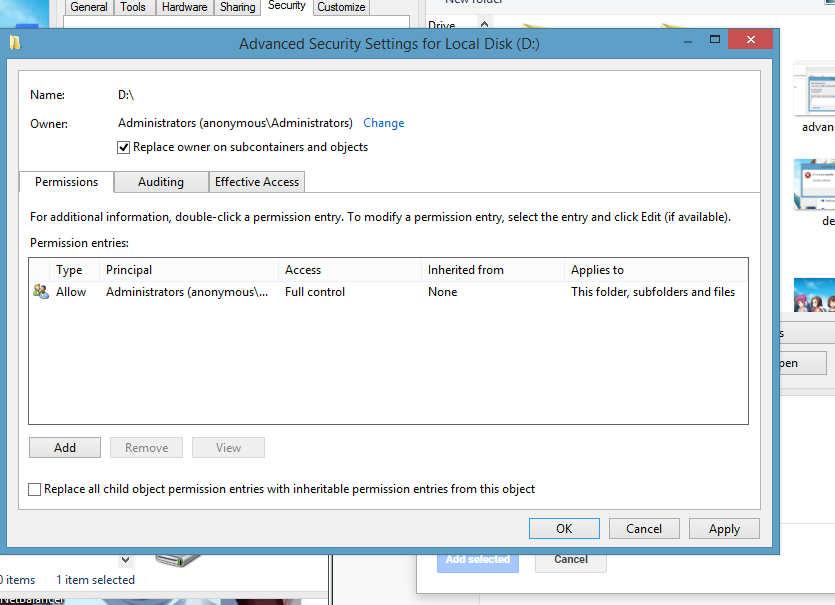Click the down arrow in the Explorer window below
Screen dimensions: 835x605
pyautogui.click(x=125, y=560)
